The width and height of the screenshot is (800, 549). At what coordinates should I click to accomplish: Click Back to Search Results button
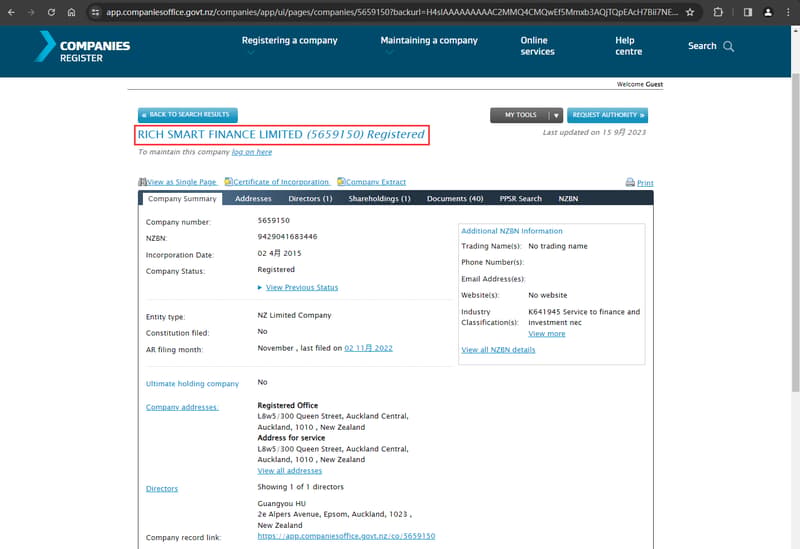(x=188, y=115)
